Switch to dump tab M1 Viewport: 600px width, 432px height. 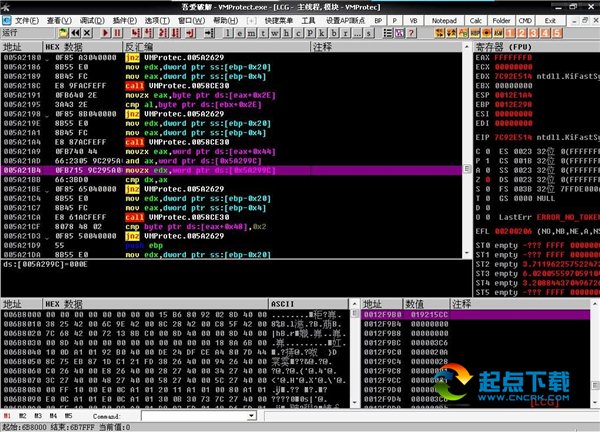7,416
